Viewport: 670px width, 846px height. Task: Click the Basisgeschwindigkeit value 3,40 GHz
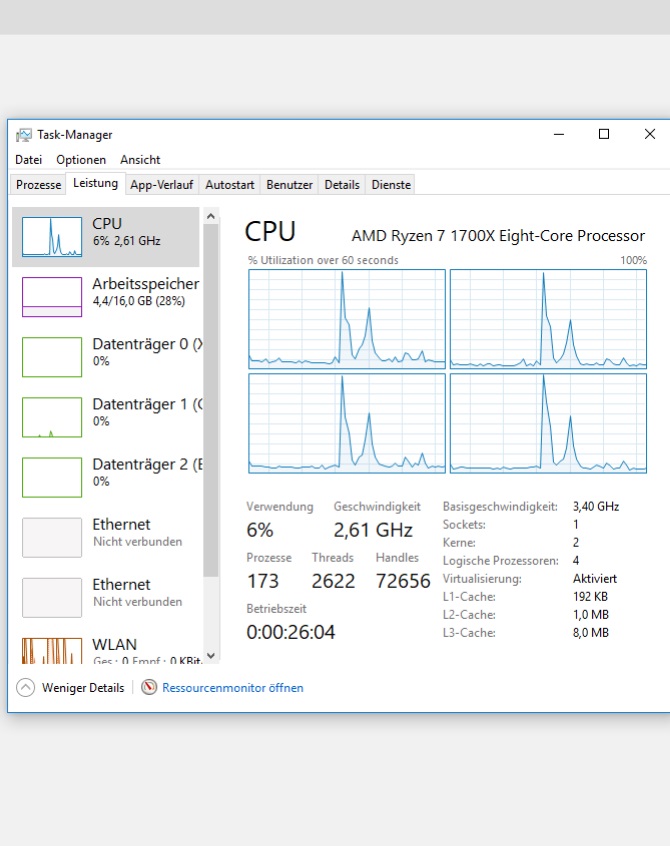click(596, 507)
